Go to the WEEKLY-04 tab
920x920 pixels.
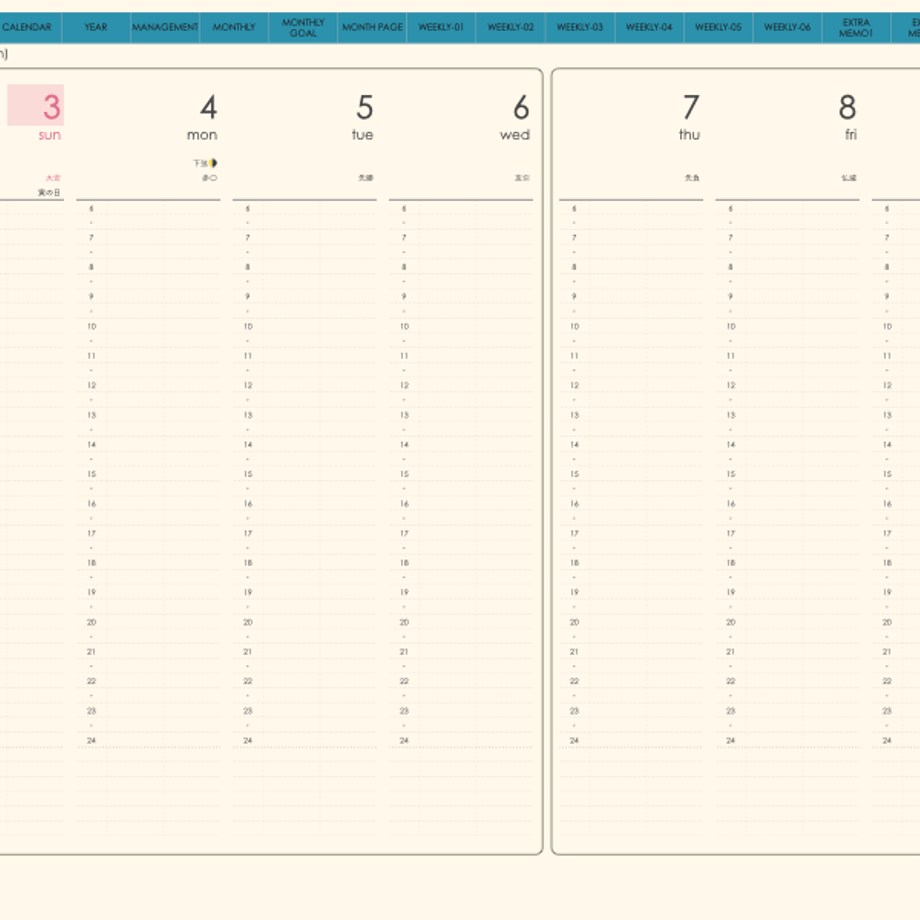(650, 28)
